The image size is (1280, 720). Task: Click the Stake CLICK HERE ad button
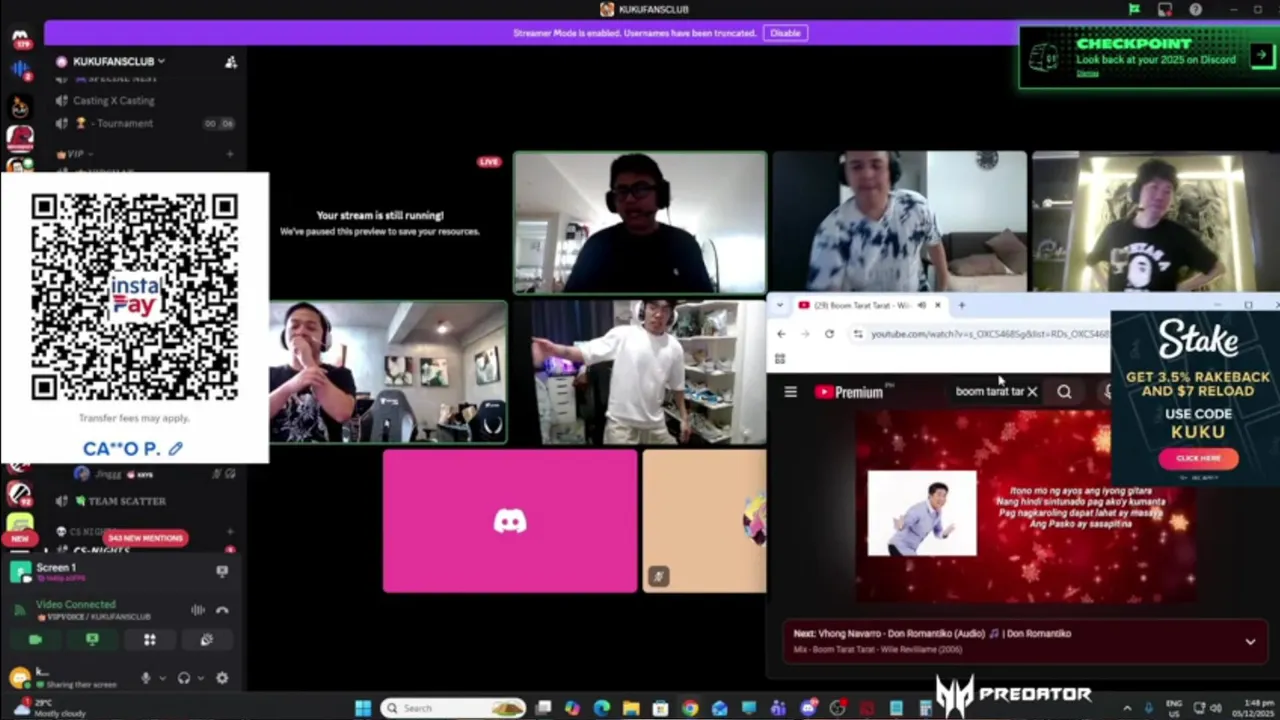click(x=1198, y=458)
